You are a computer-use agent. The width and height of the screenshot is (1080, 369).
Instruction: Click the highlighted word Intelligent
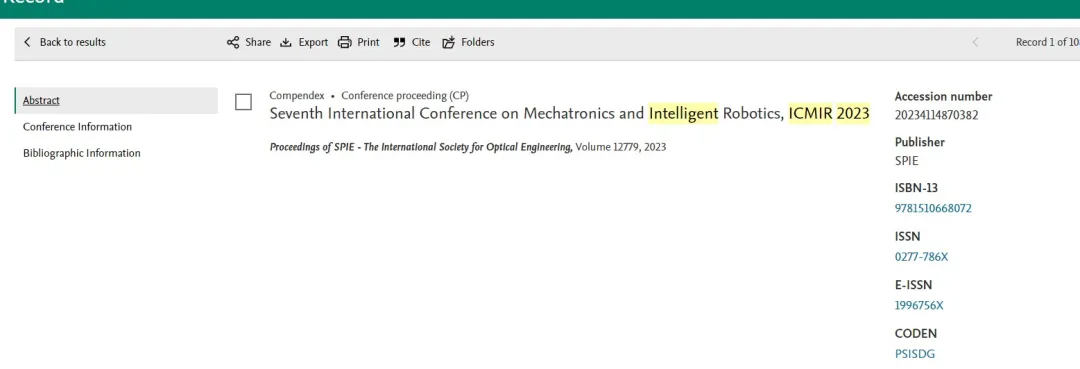pyautogui.click(x=683, y=113)
